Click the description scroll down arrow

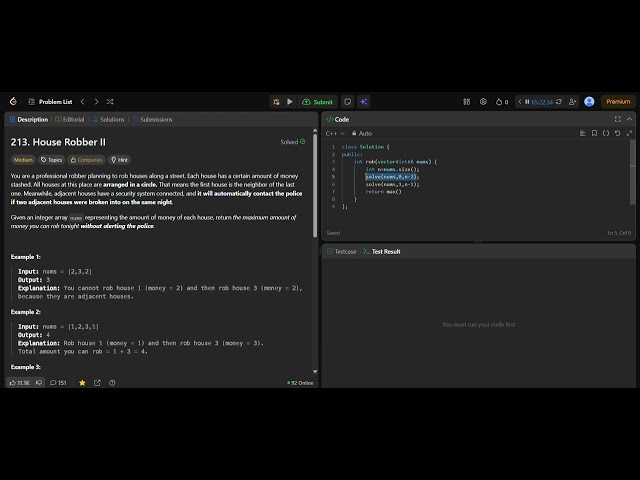tap(315, 371)
